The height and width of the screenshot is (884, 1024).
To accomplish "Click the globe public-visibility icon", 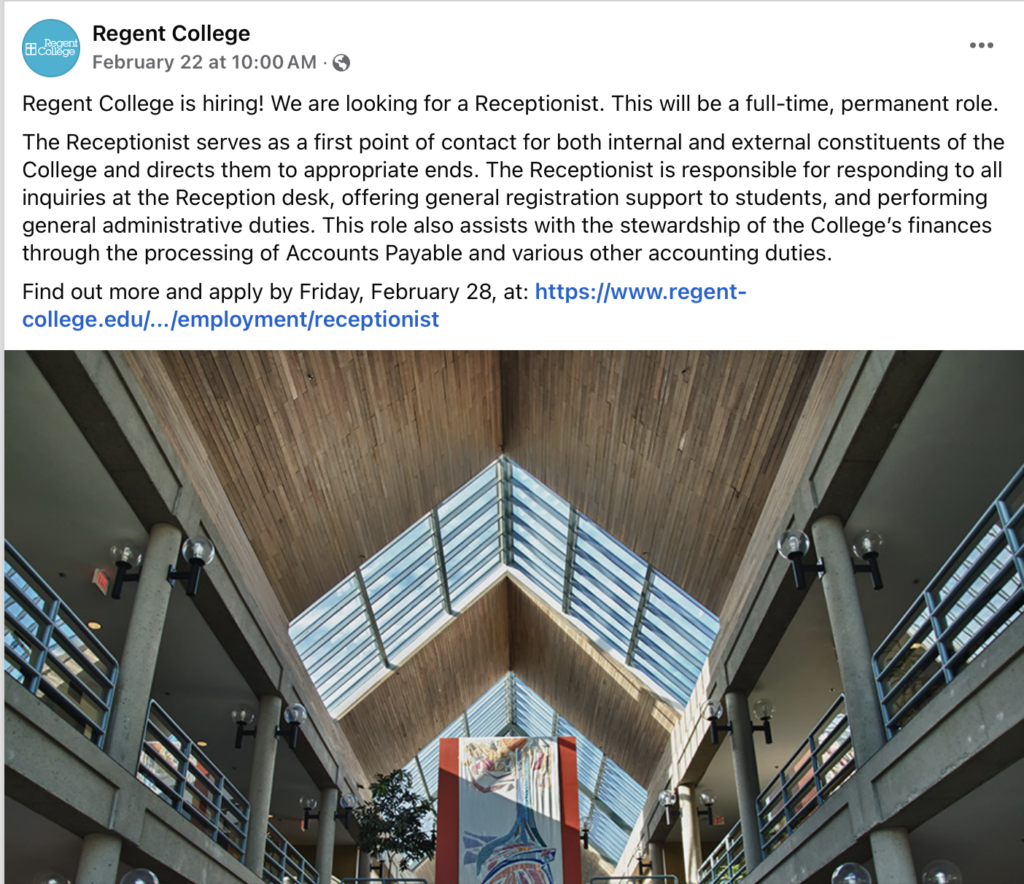I will (341, 63).
